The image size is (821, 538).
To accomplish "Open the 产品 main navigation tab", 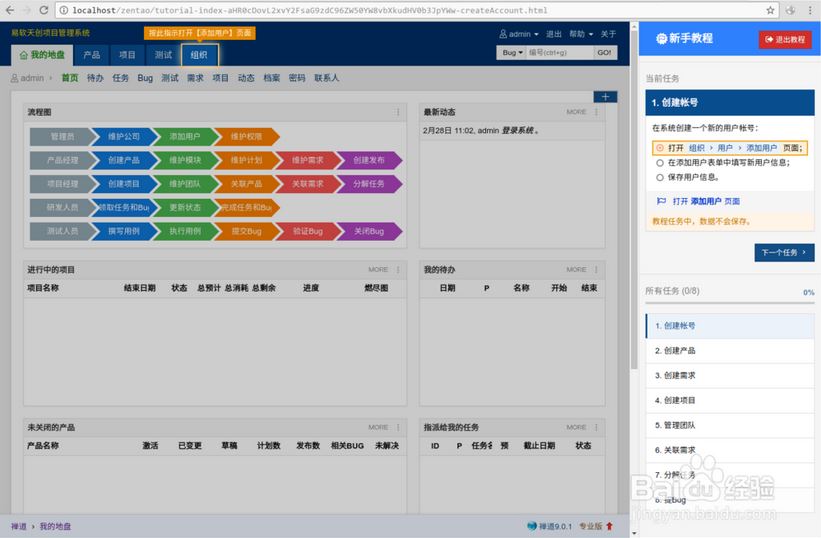I will pyautogui.click(x=92, y=55).
